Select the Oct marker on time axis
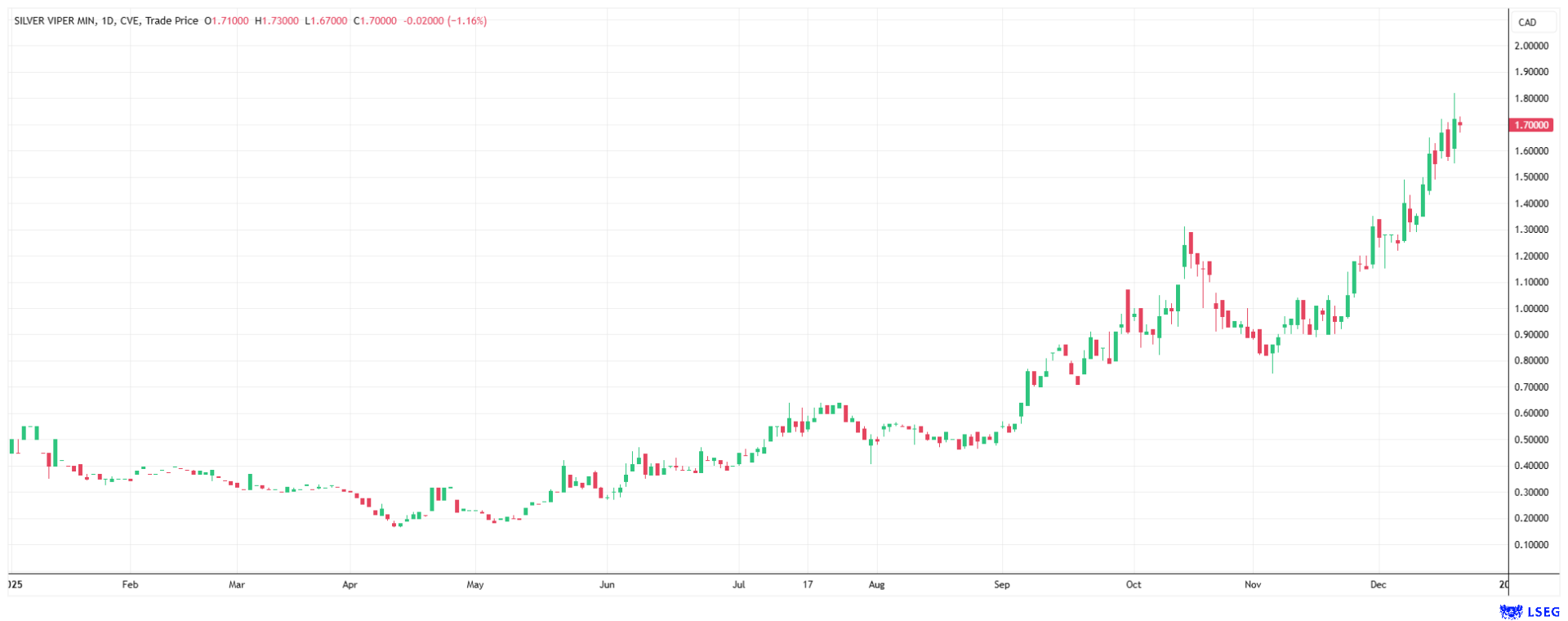 click(1134, 585)
